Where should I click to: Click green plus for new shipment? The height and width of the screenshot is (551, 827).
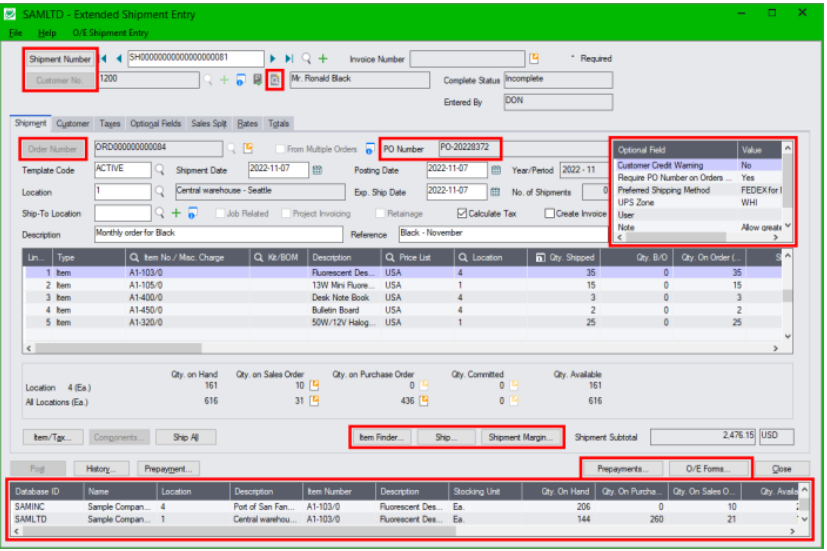point(323,58)
